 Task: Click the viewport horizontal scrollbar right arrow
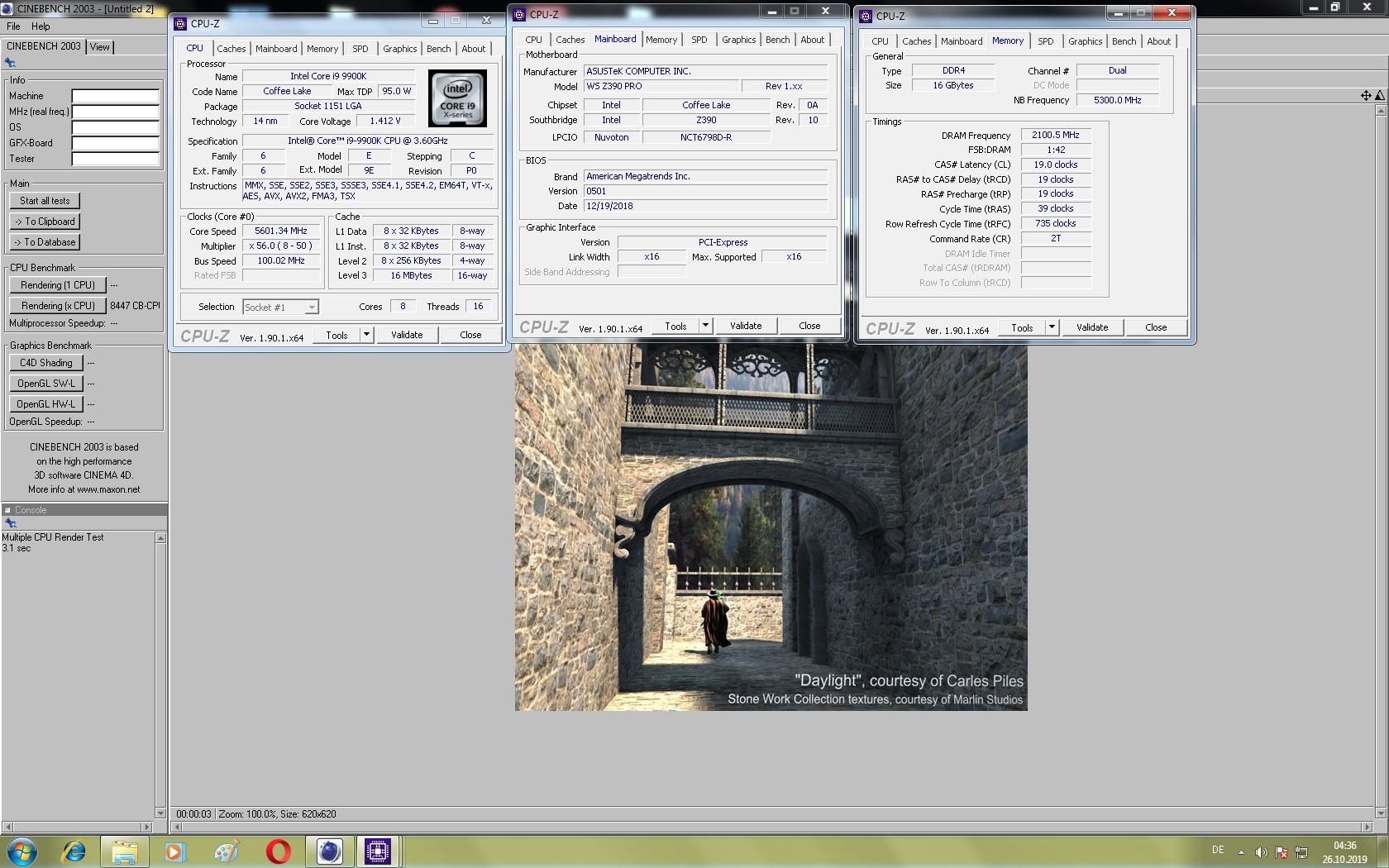coord(1367,827)
